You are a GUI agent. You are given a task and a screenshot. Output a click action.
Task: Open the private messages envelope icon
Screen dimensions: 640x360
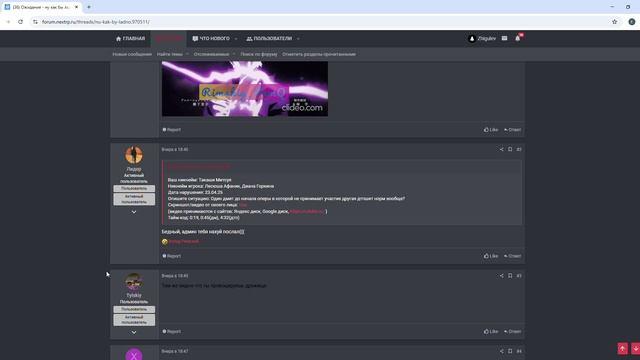click(x=504, y=38)
